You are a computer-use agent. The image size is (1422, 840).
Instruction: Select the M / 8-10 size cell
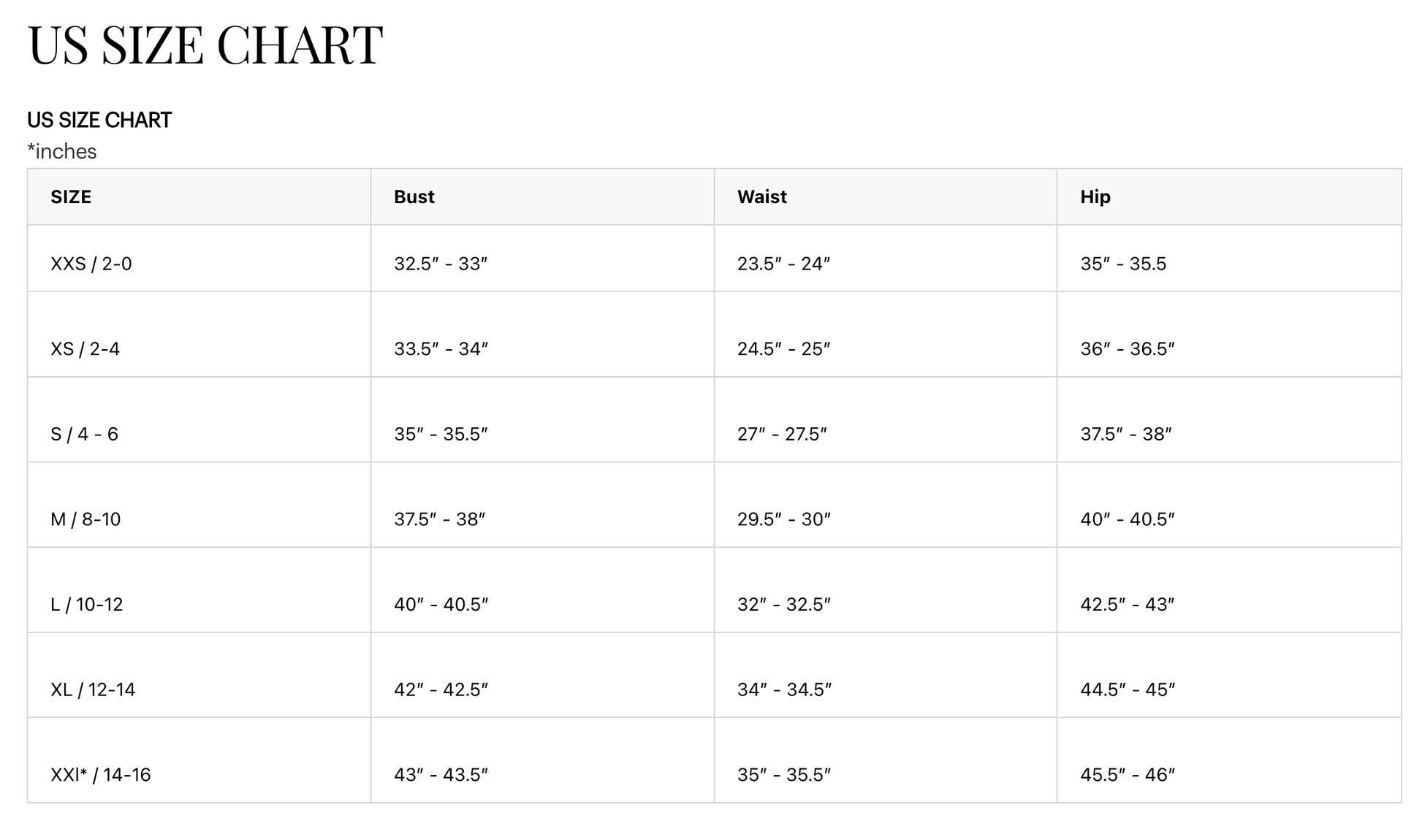point(85,519)
